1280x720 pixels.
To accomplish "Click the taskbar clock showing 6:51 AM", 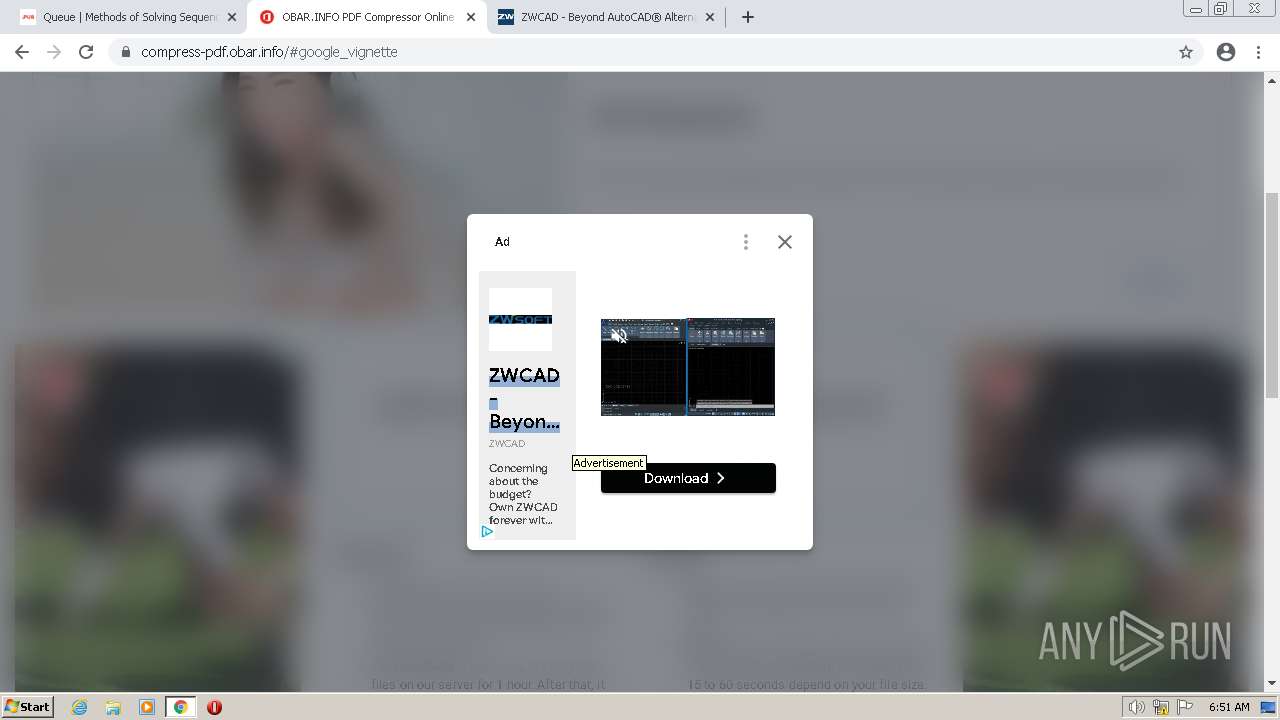I will click(x=1229, y=707).
